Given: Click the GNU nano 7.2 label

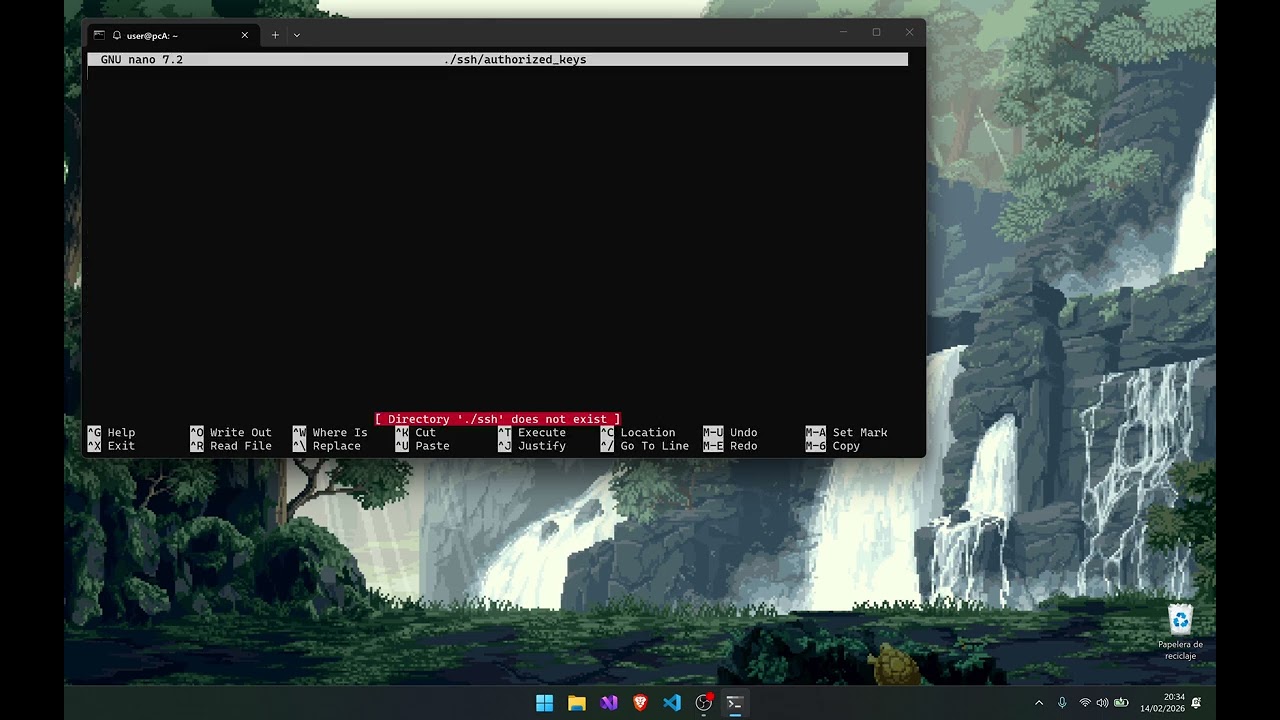Looking at the screenshot, I should tap(142, 60).
